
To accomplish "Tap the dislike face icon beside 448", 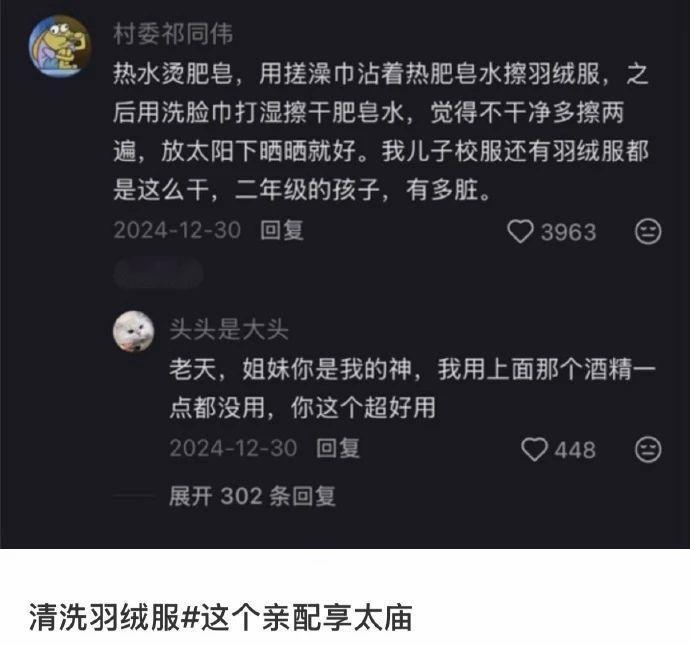I will [x=648, y=449].
